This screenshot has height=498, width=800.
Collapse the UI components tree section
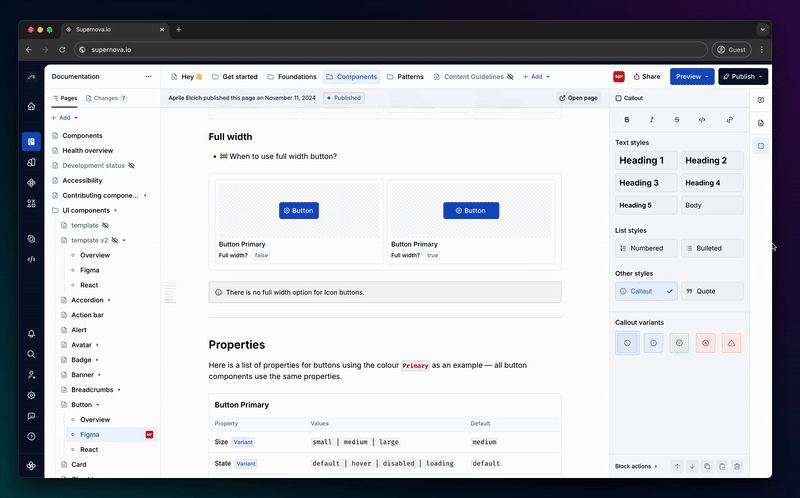(x=114, y=210)
